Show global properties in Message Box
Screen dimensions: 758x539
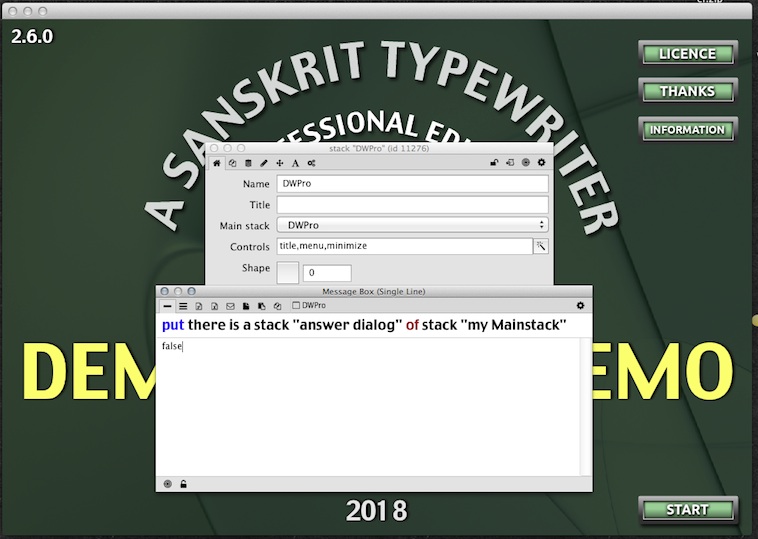click(x=199, y=306)
